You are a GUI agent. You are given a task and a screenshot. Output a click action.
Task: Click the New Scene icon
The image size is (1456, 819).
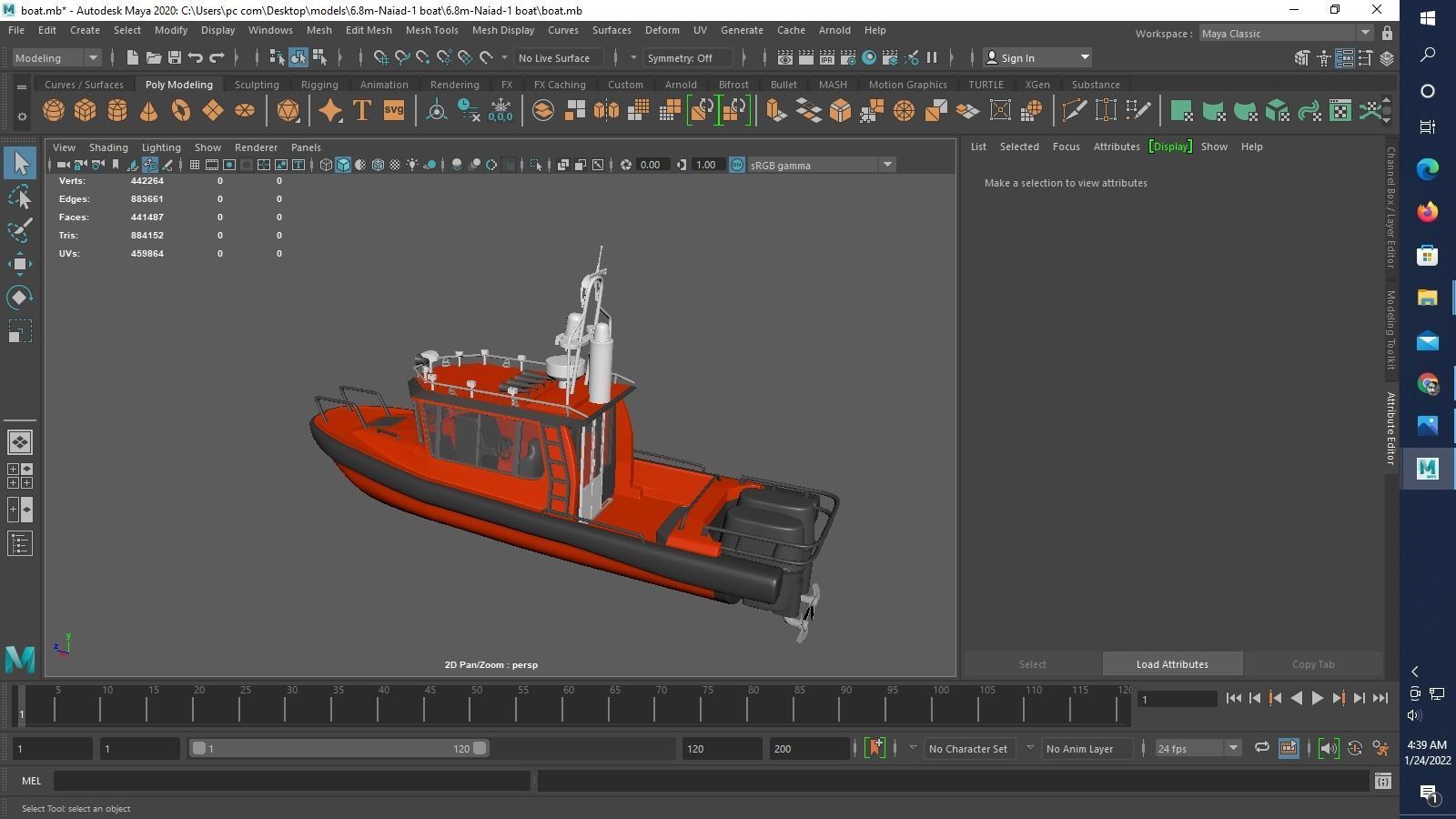133,57
